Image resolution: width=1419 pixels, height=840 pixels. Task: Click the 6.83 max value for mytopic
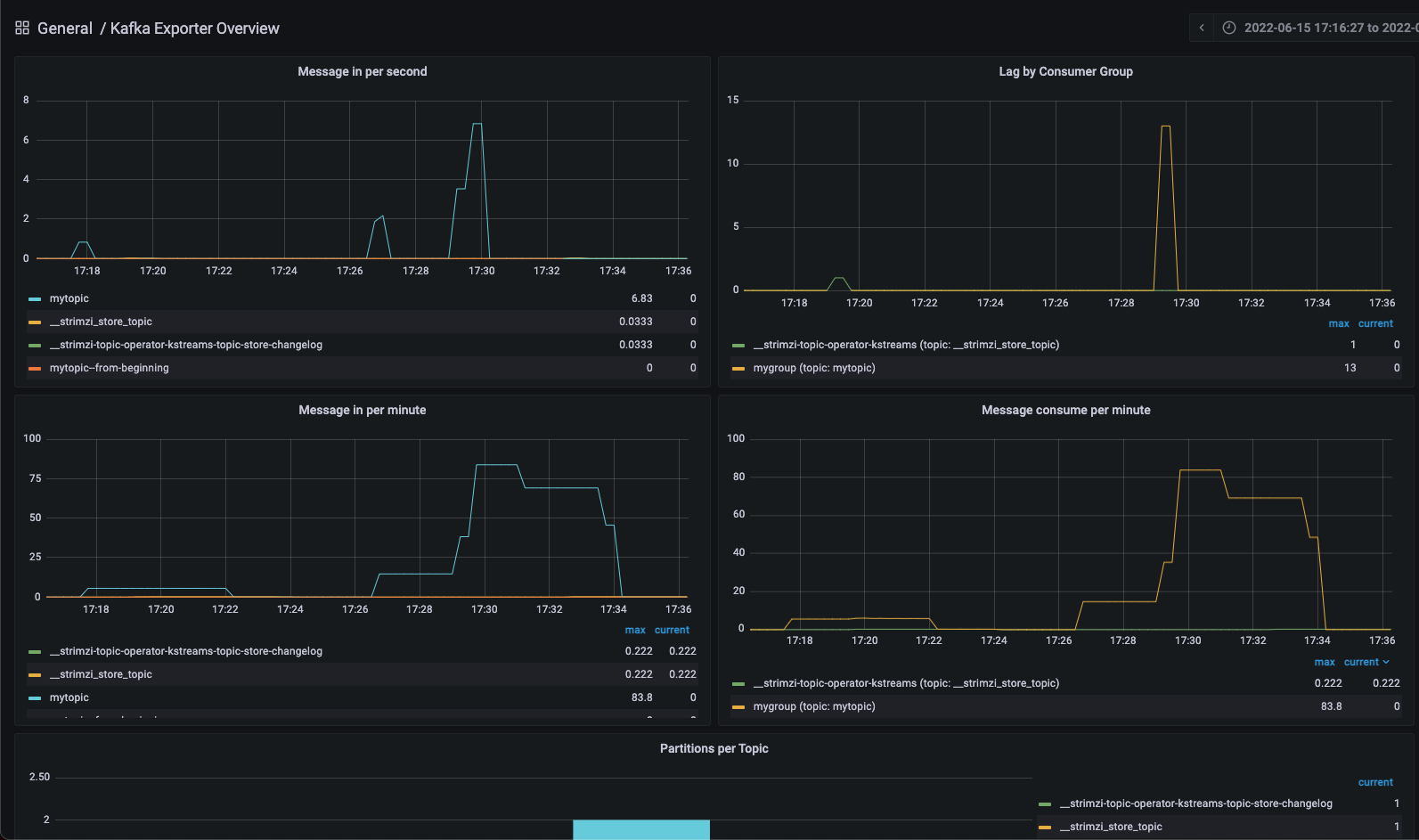642,298
